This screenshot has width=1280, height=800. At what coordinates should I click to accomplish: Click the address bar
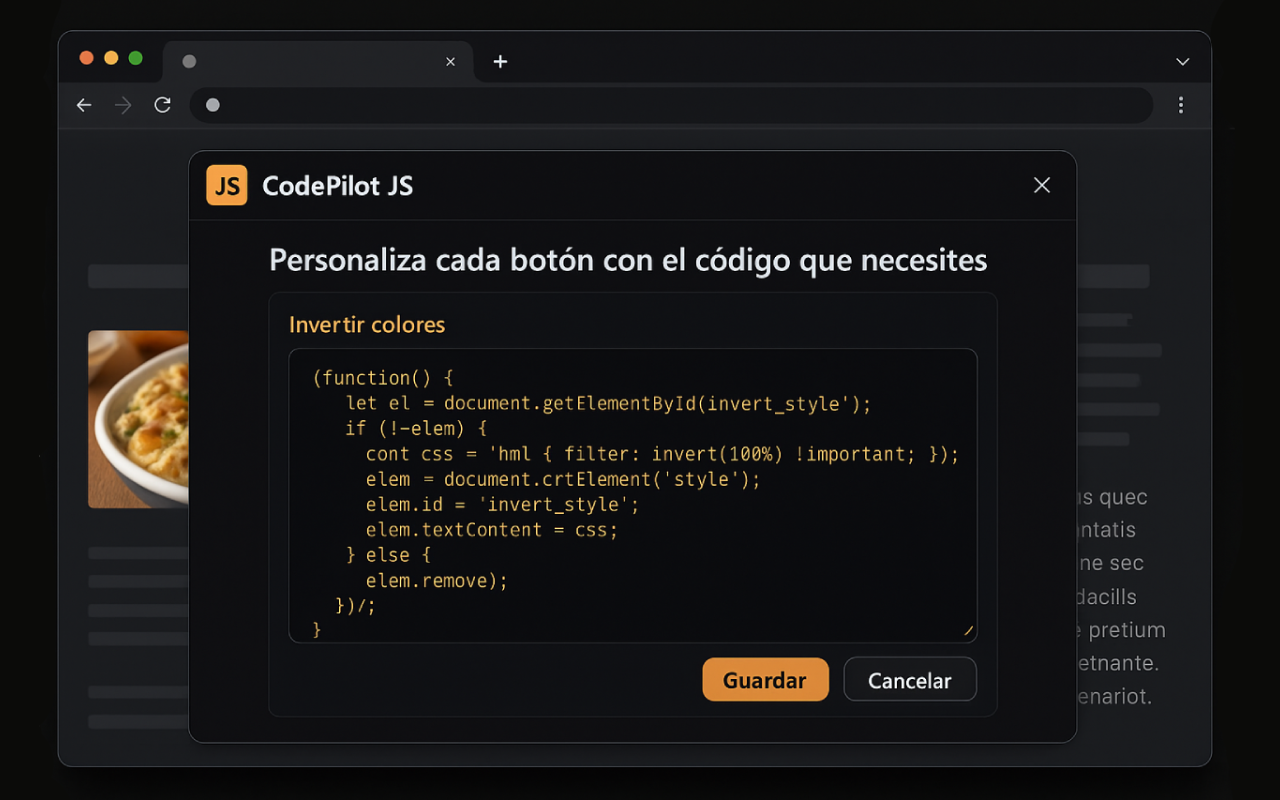pos(671,105)
